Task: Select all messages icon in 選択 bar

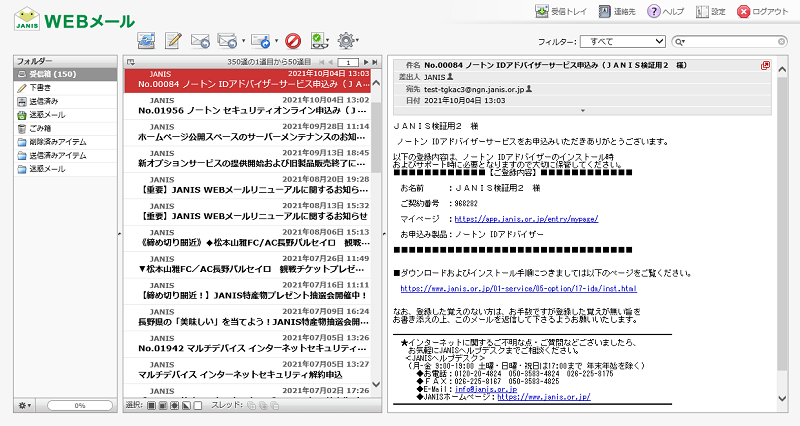Action: (152, 406)
